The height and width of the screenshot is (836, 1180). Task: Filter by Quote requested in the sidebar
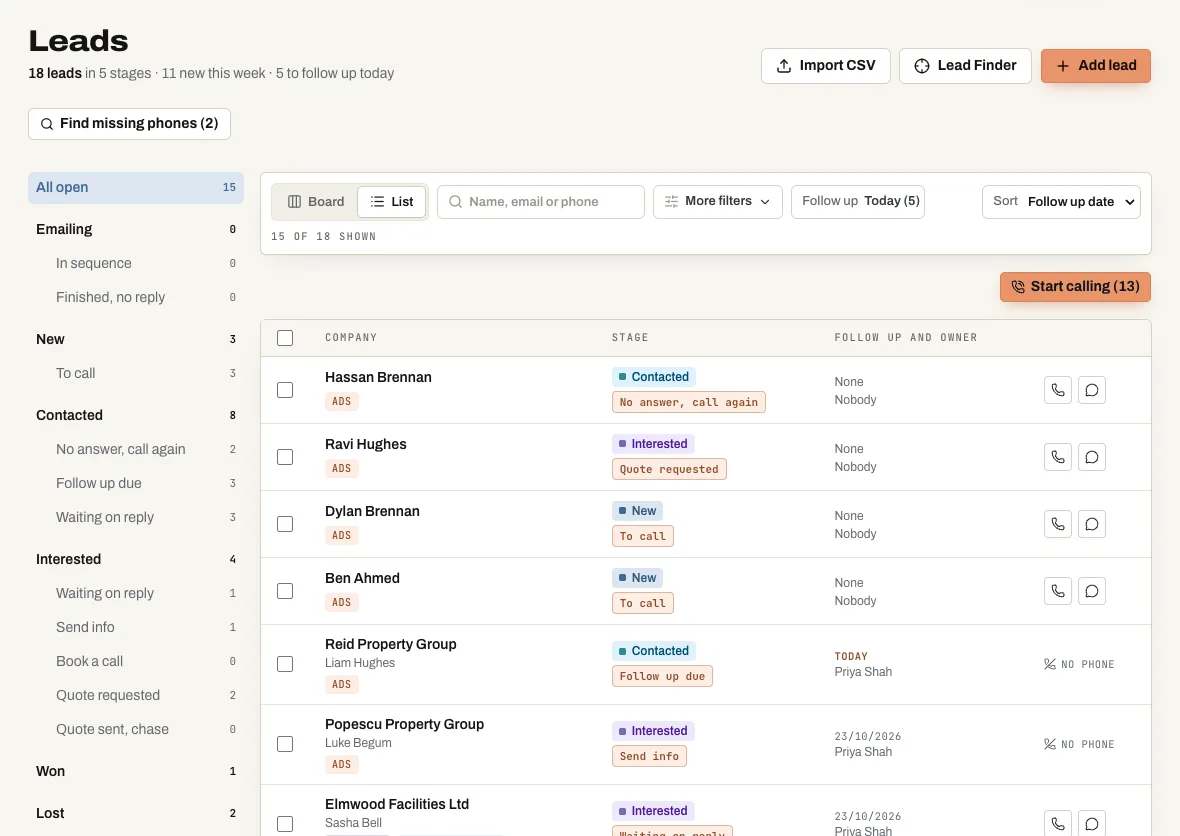click(x=135, y=695)
